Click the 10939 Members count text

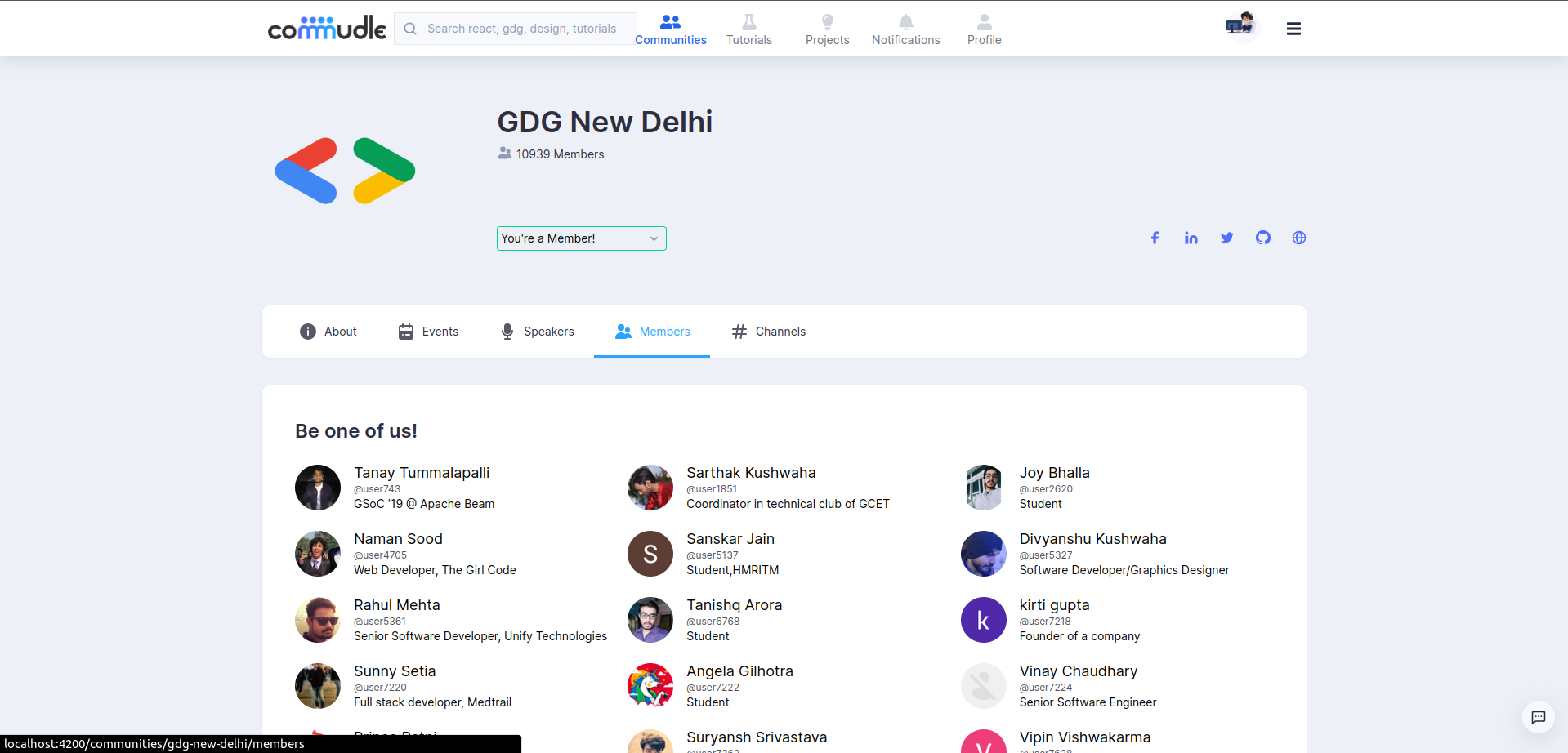point(560,154)
